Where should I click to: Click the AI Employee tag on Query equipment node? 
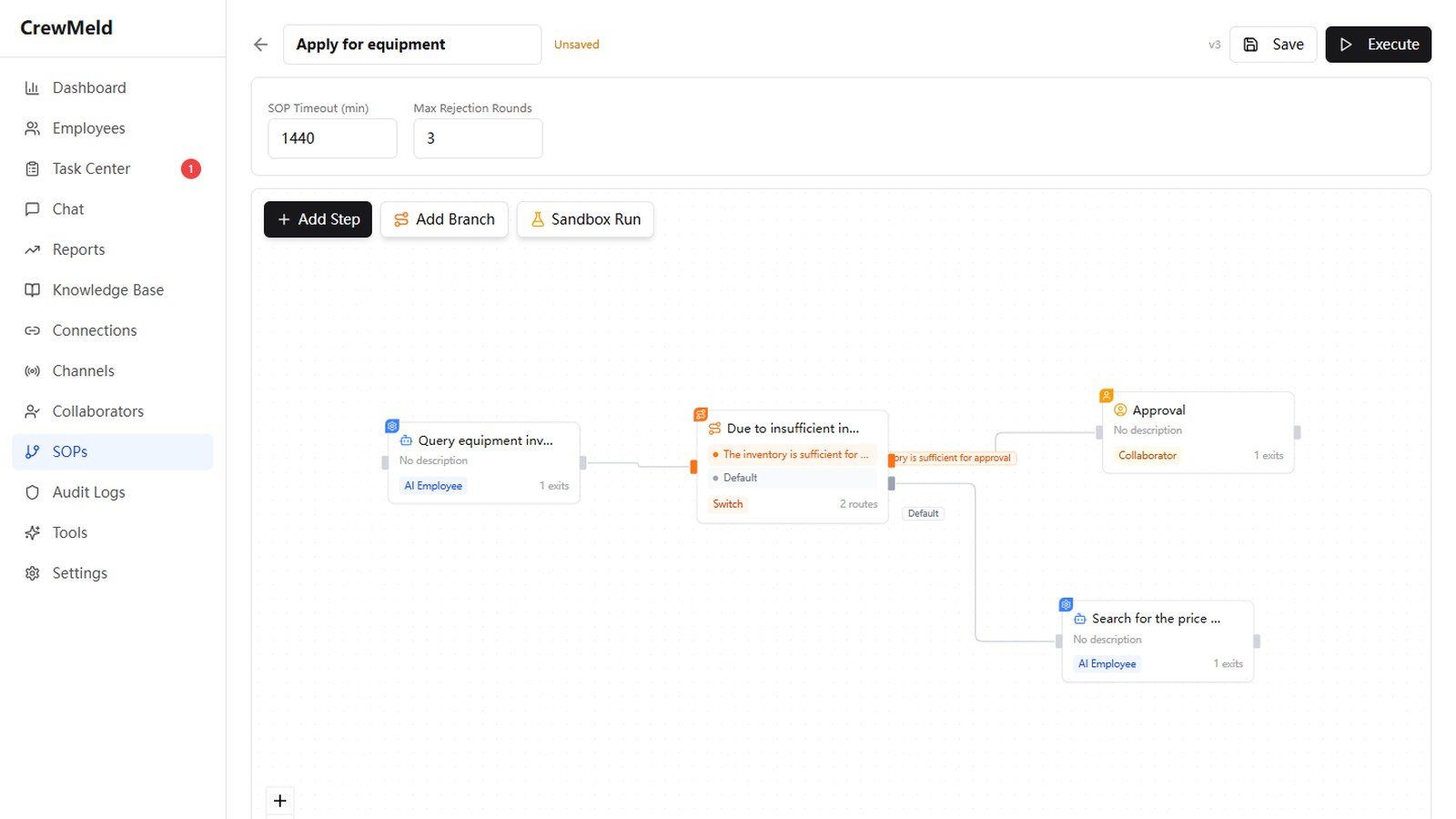(433, 486)
